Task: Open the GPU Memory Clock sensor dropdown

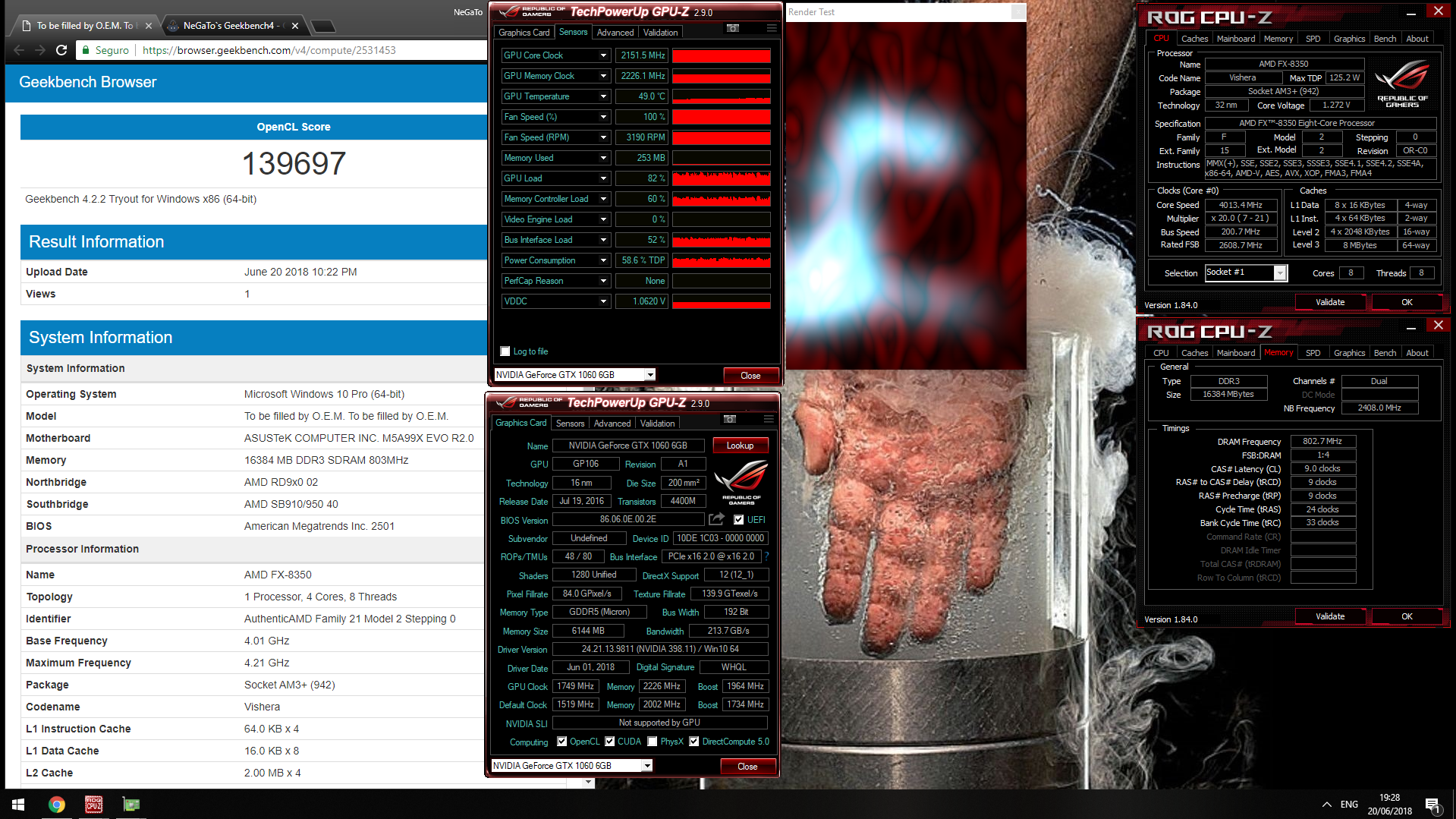Action: [x=603, y=76]
